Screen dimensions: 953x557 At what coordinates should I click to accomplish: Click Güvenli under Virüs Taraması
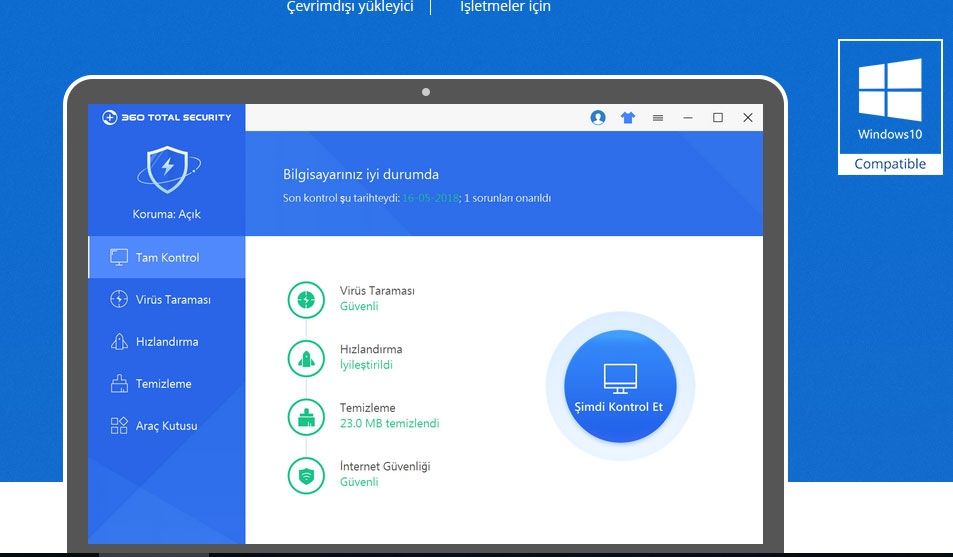coord(359,306)
